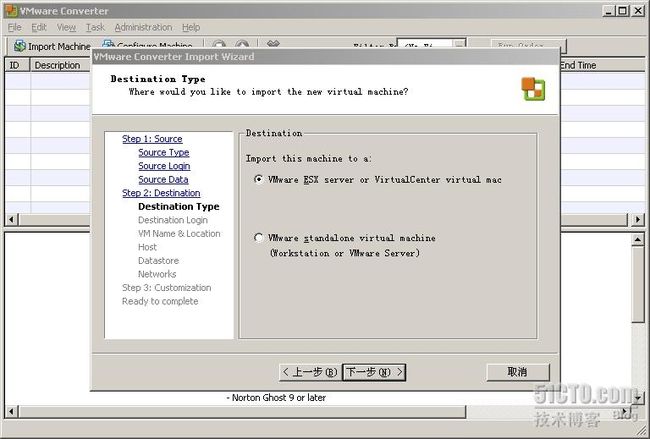Viewport: 650px width, 439px height.
Task: Click the grayed VM Name & Location step
Action: pyautogui.click(x=179, y=233)
